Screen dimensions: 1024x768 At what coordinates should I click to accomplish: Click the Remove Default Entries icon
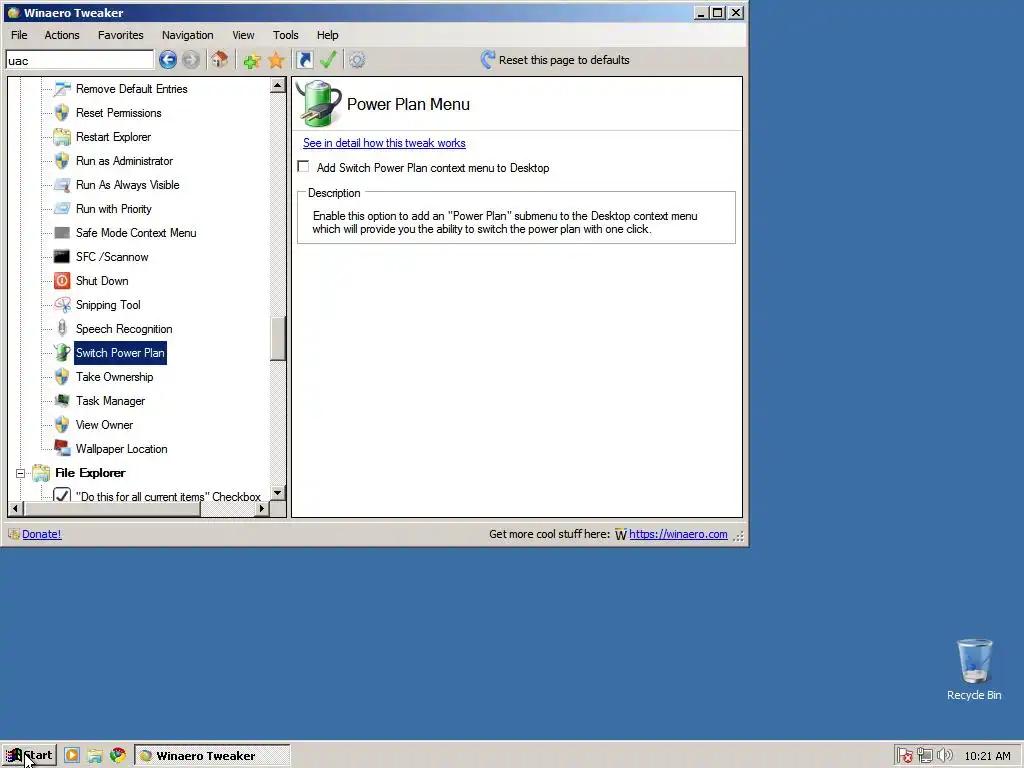(x=62, y=89)
